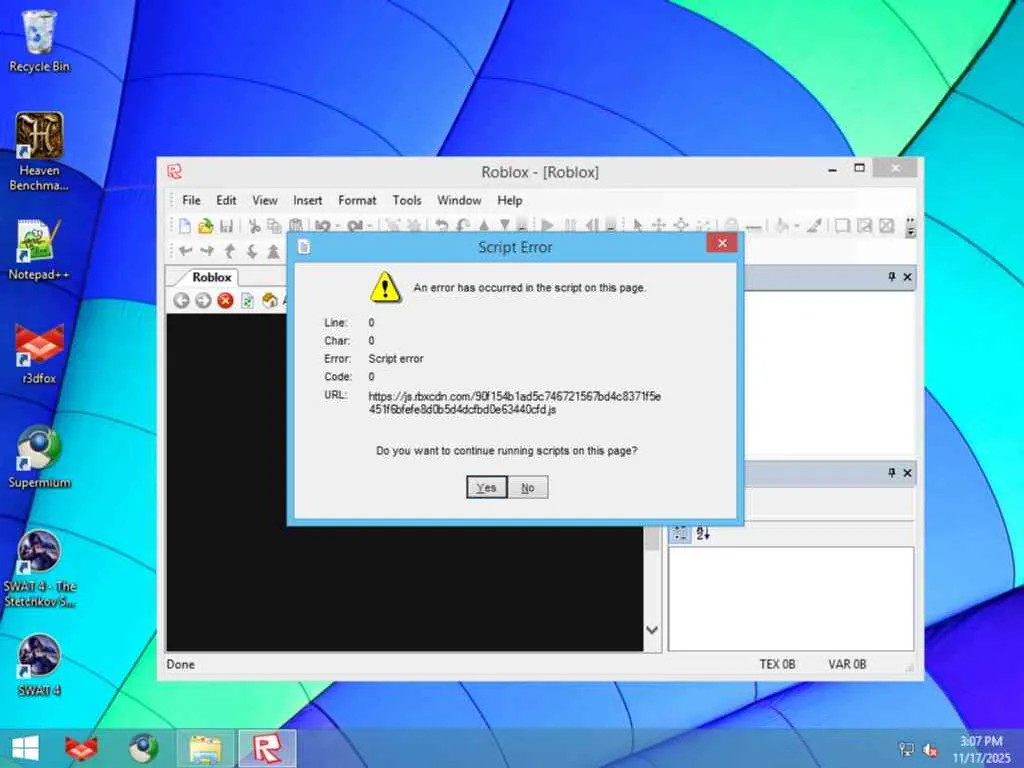Select the r3dfox desktop shortcut
1024x768 pixels.
pyautogui.click(x=39, y=353)
